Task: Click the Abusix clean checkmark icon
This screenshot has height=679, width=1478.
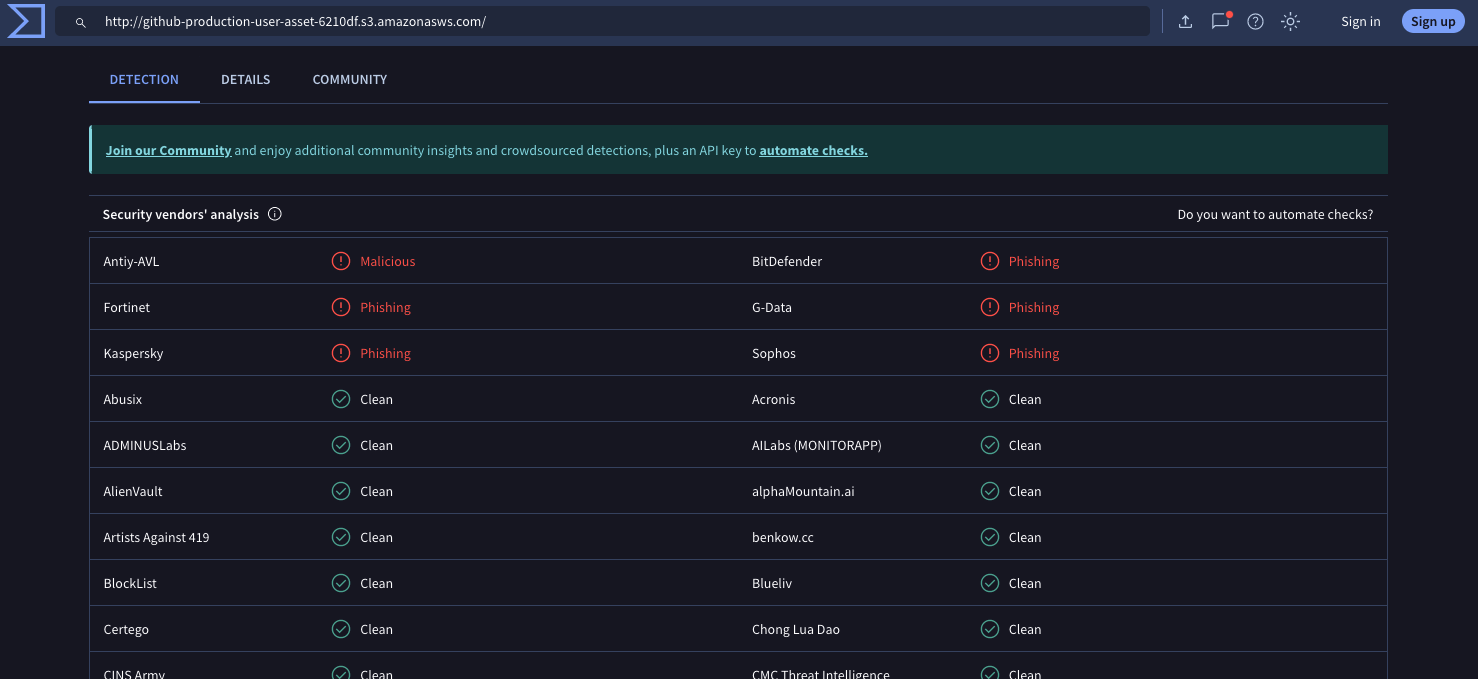Action: point(341,399)
